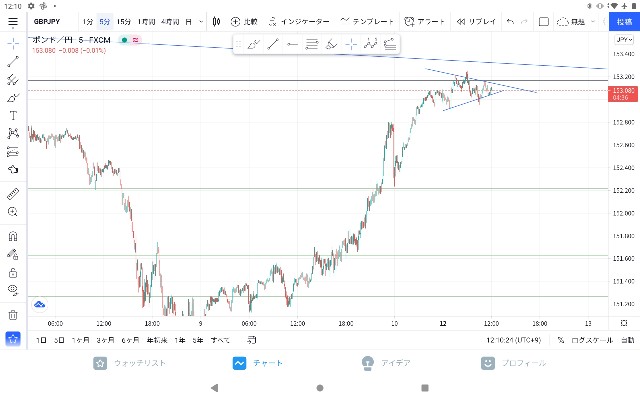Select path/polyline tool in floating toolbar
The height and width of the screenshot is (400, 640).
pos(371,44)
